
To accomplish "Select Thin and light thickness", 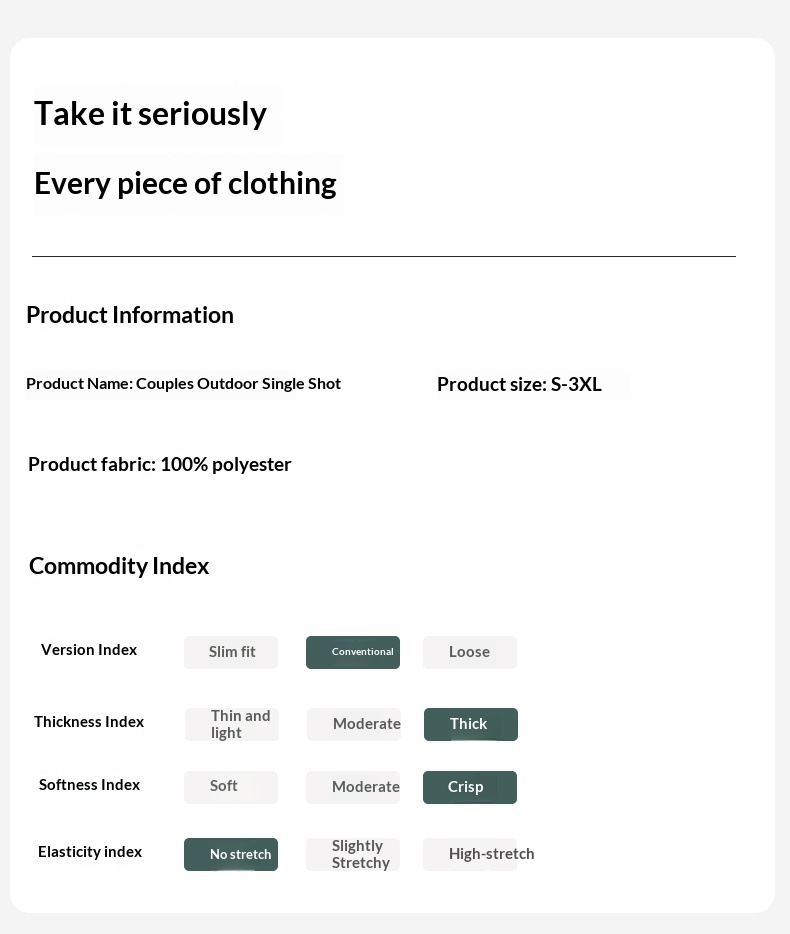I will (x=232, y=724).
